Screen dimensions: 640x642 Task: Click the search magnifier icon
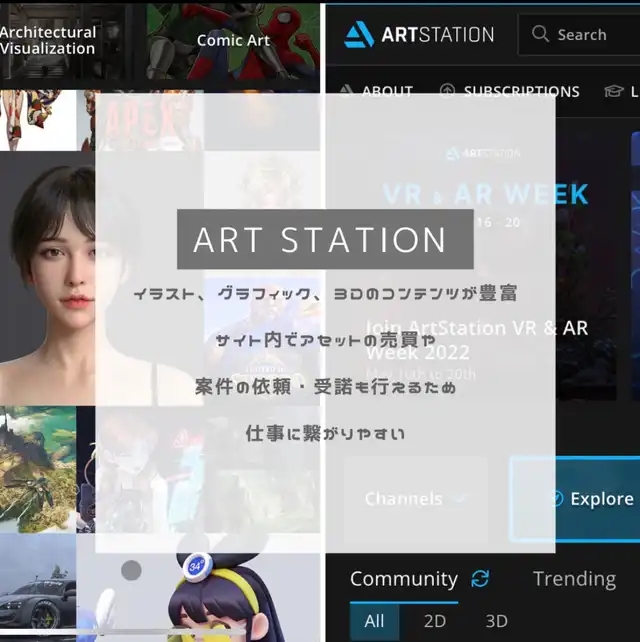point(541,34)
